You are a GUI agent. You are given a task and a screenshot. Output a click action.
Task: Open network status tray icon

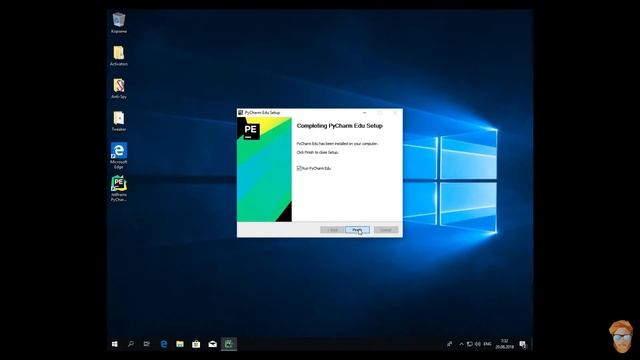(470, 344)
